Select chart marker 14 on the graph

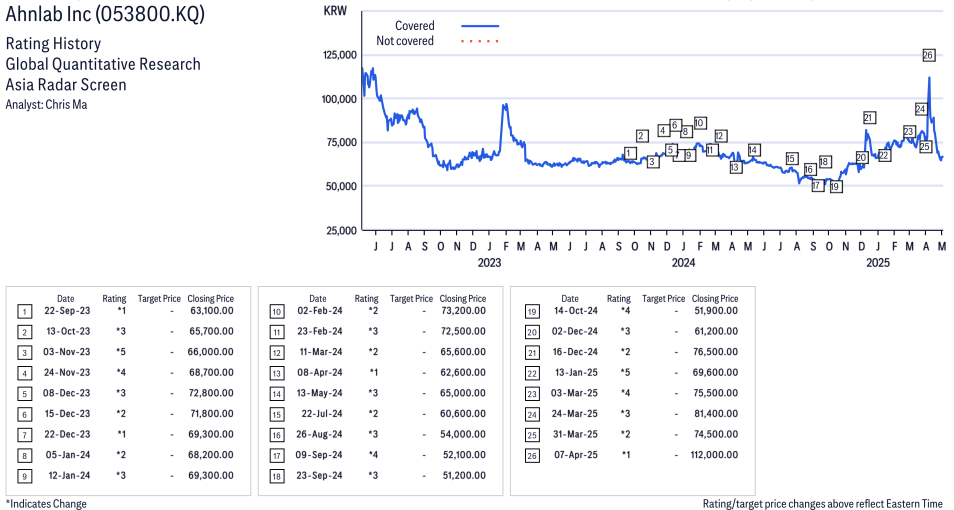point(753,150)
